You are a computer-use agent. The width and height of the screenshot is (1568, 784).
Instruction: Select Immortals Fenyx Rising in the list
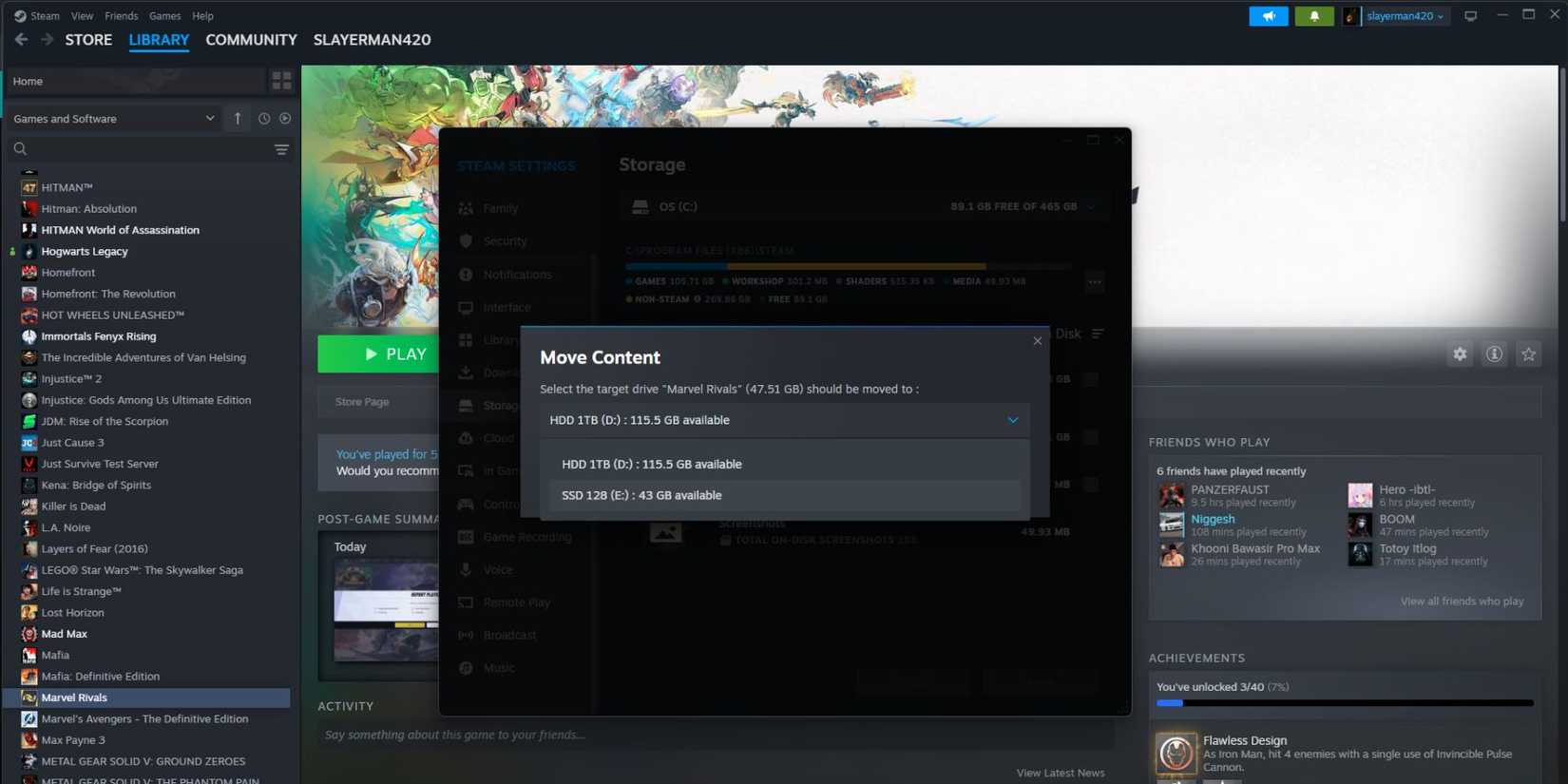(99, 336)
